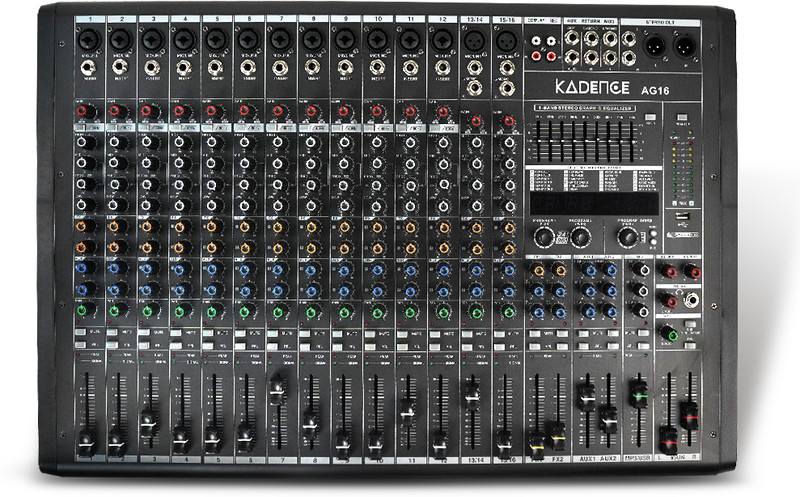
Task: Turn the green pan knob on channel 4
Action: point(181,311)
